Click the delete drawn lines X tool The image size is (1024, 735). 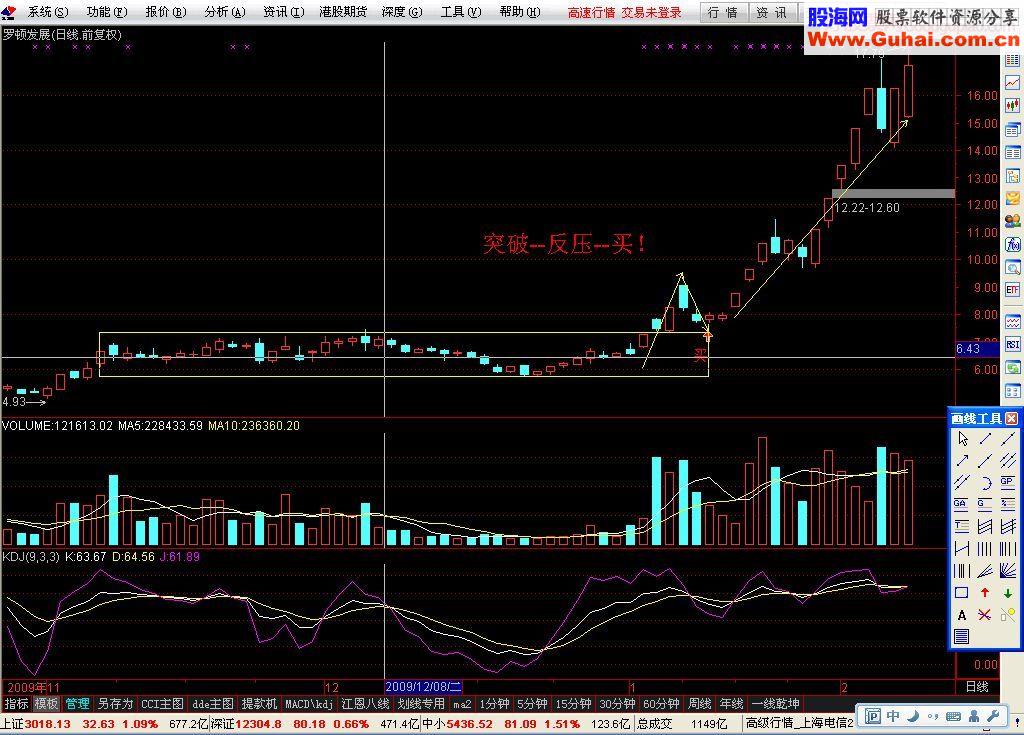point(985,615)
